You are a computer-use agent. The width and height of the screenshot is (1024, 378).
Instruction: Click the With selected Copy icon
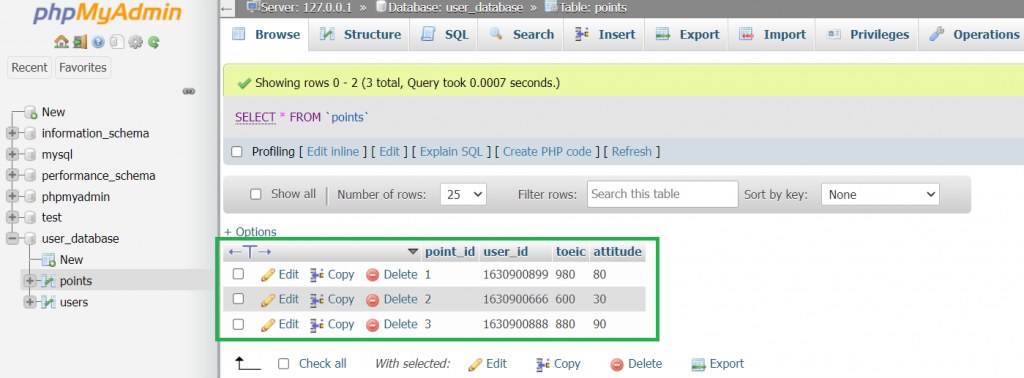pos(542,364)
